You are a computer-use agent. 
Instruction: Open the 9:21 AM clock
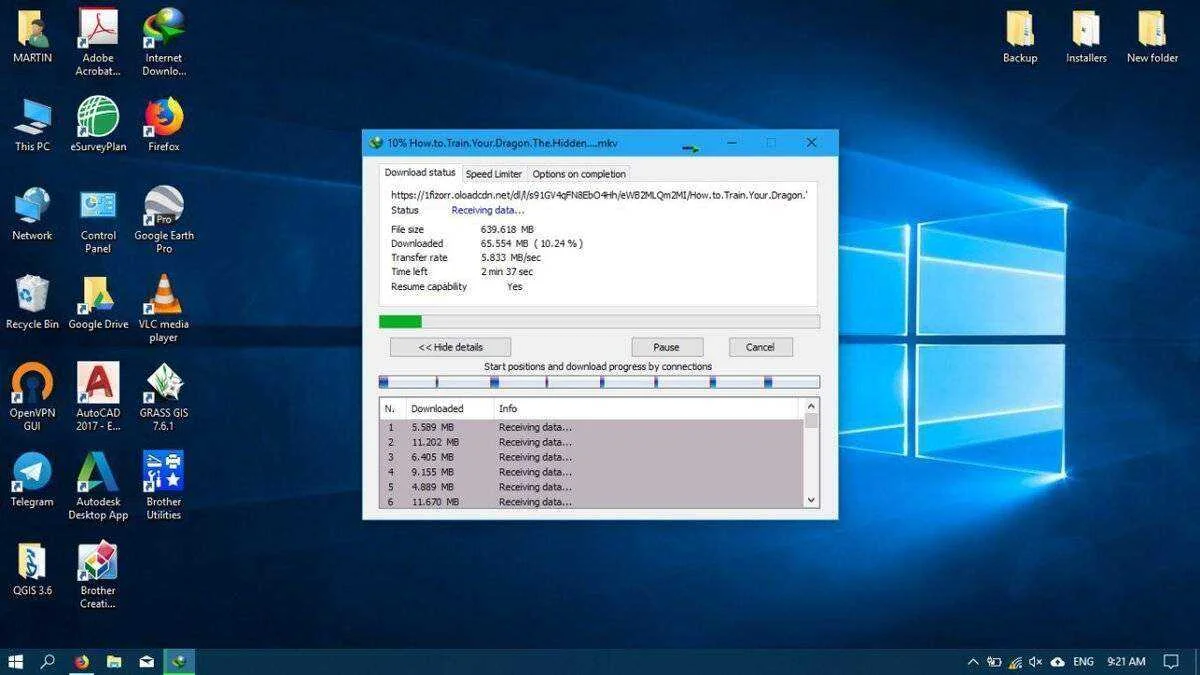[x=1126, y=661]
